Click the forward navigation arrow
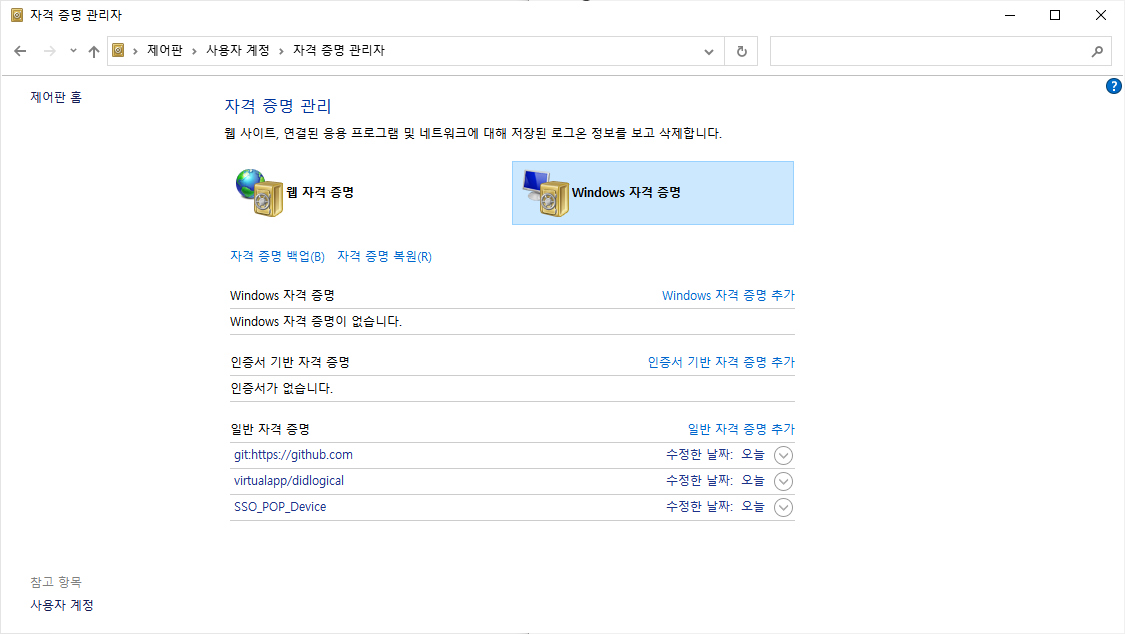The height and width of the screenshot is (634, 1125). pyautogui.click(x=50, y=51)
